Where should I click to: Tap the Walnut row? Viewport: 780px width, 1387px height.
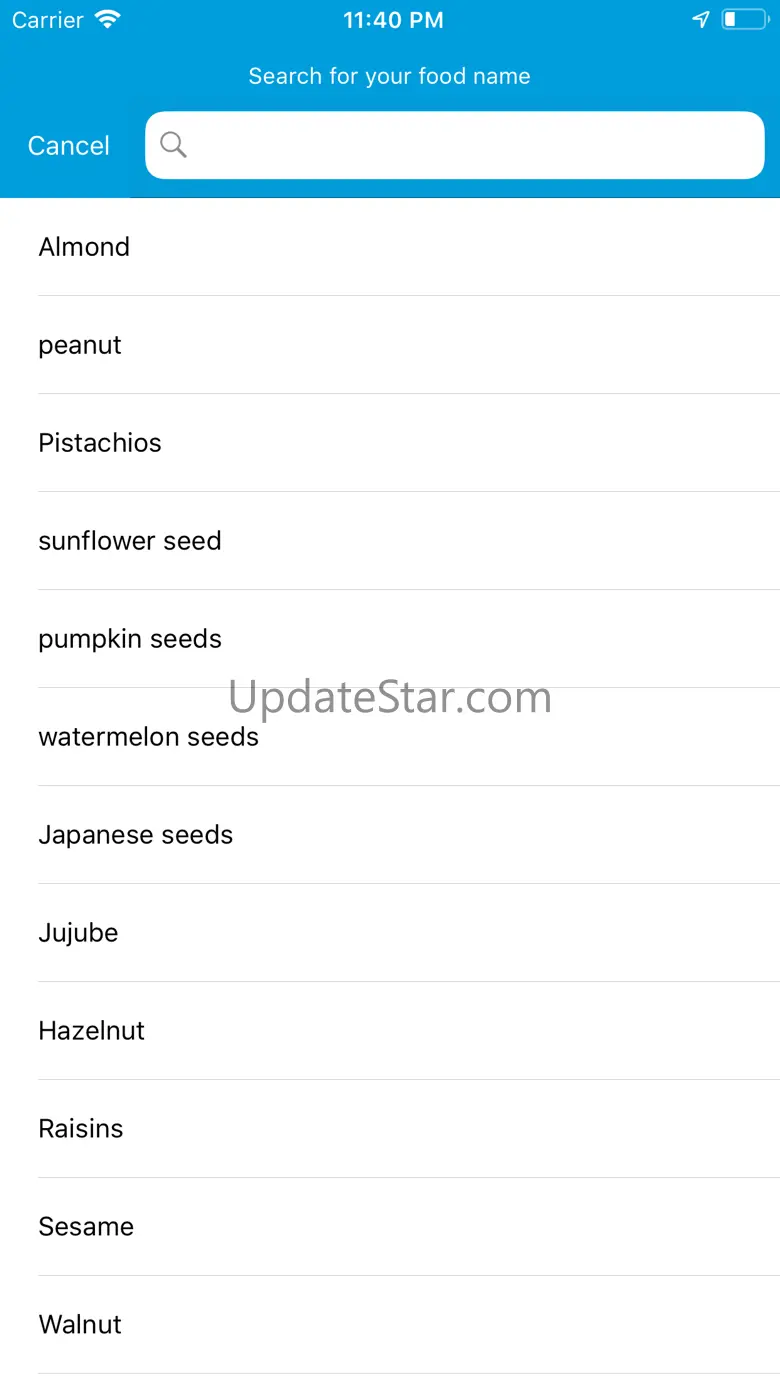pos(80,1325)
